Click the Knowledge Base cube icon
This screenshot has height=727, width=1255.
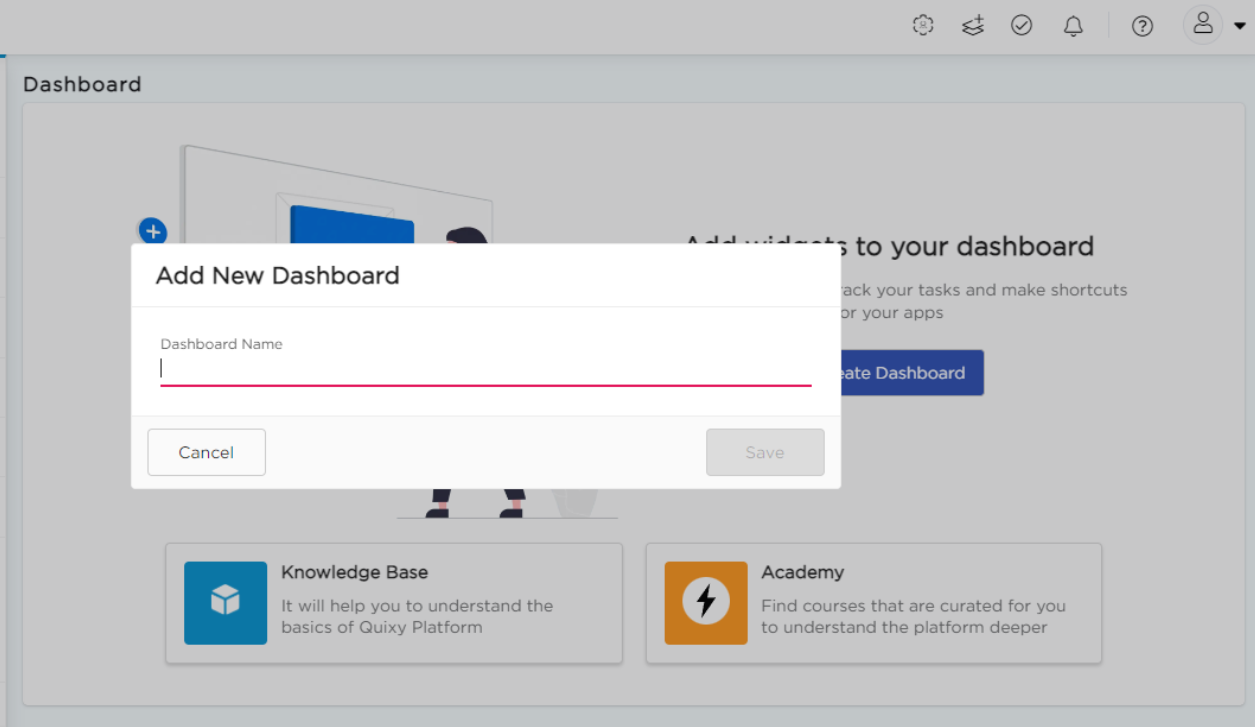point(225,602)
